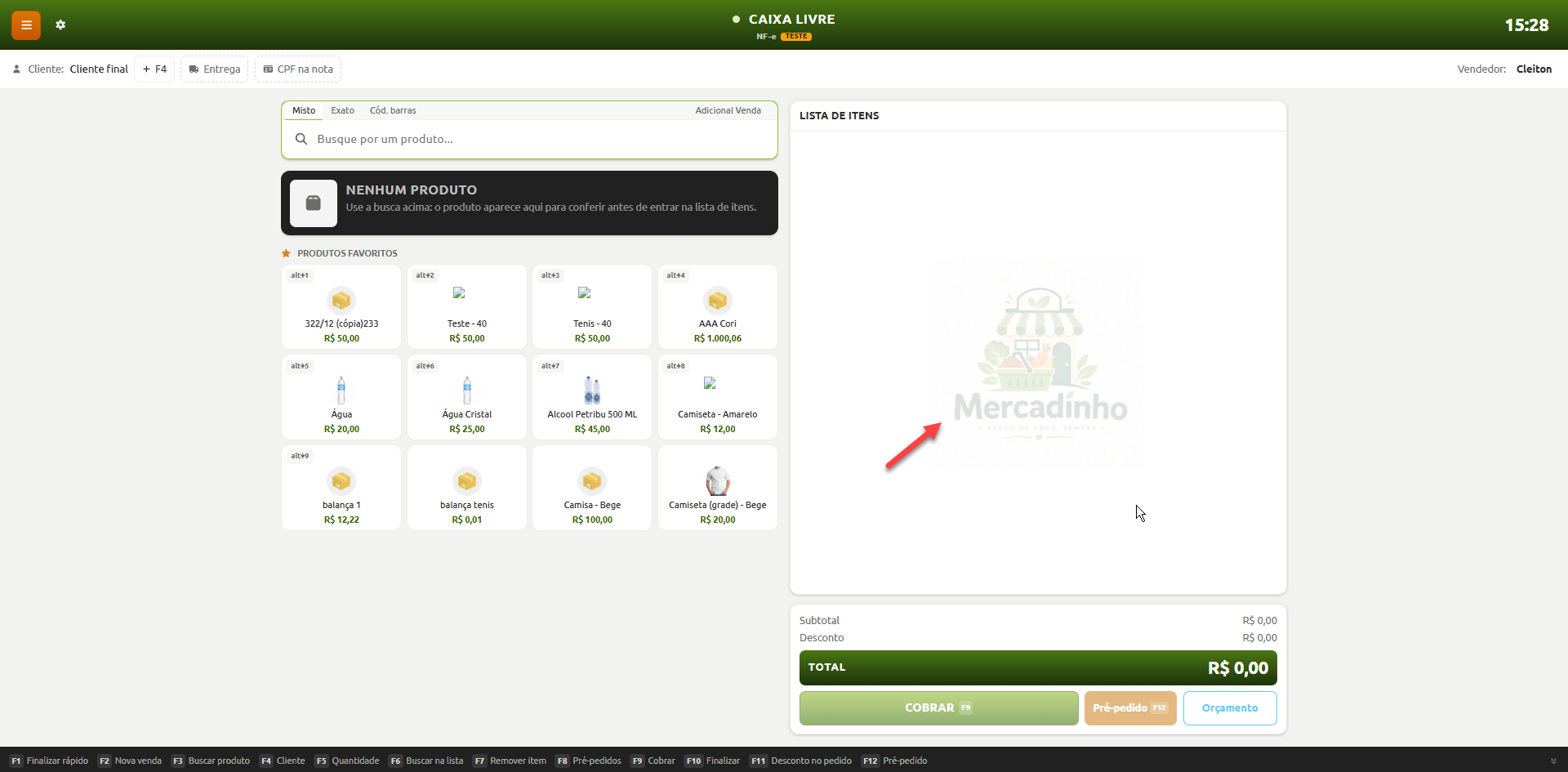Add Água Cristal product
Image resolution: width=1568 pixels, height=772 pixels.
(467, 397)
